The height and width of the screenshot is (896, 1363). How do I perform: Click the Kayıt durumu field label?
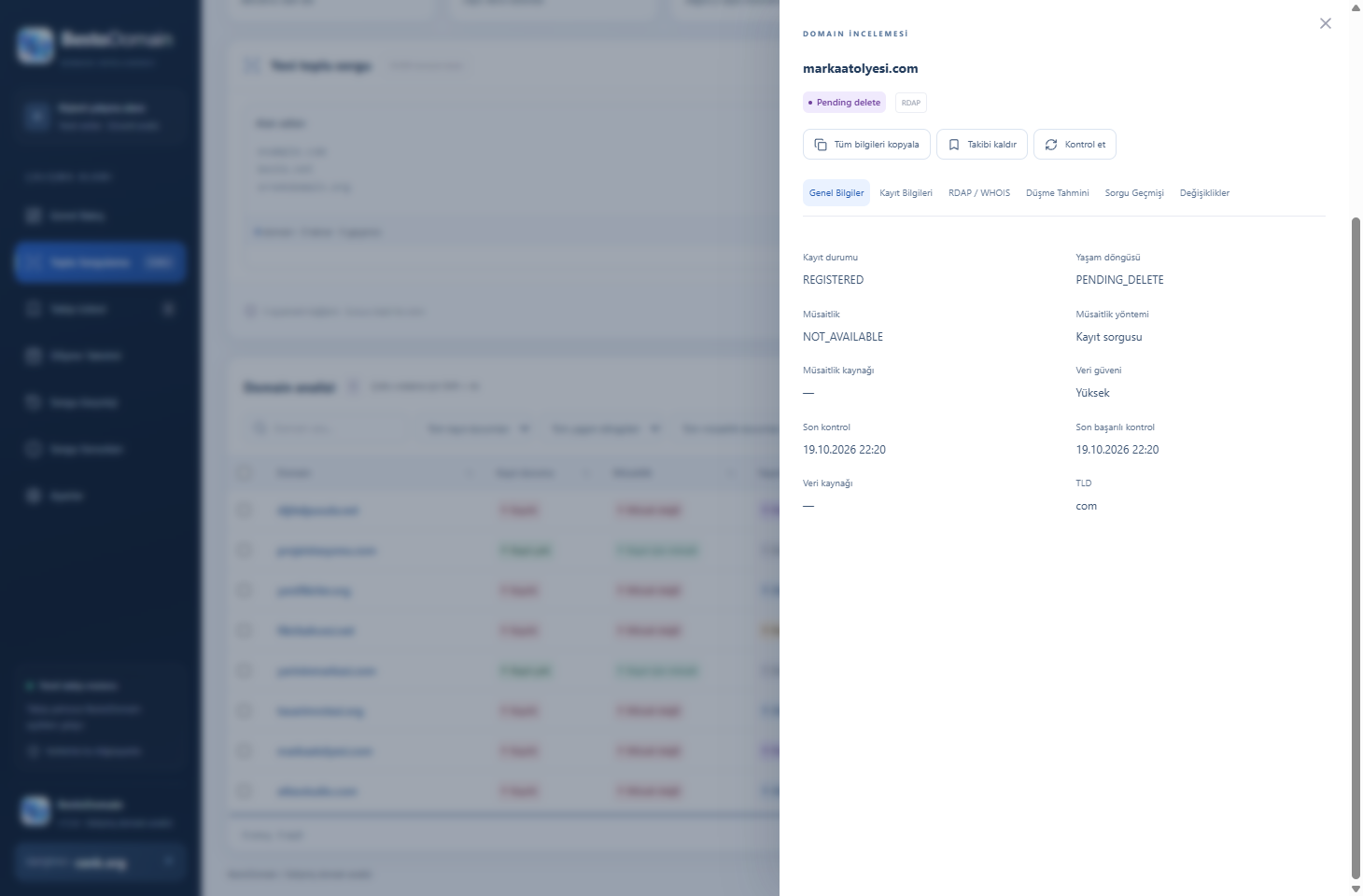click(830, 258)
